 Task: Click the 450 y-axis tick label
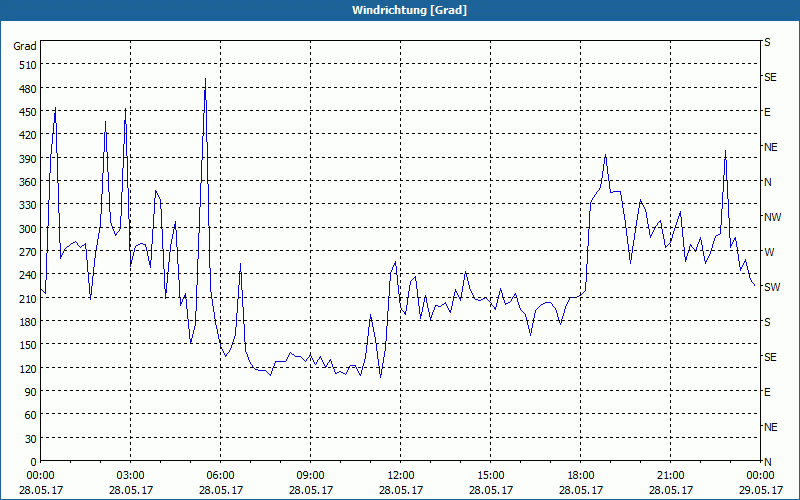click(28, 112)
